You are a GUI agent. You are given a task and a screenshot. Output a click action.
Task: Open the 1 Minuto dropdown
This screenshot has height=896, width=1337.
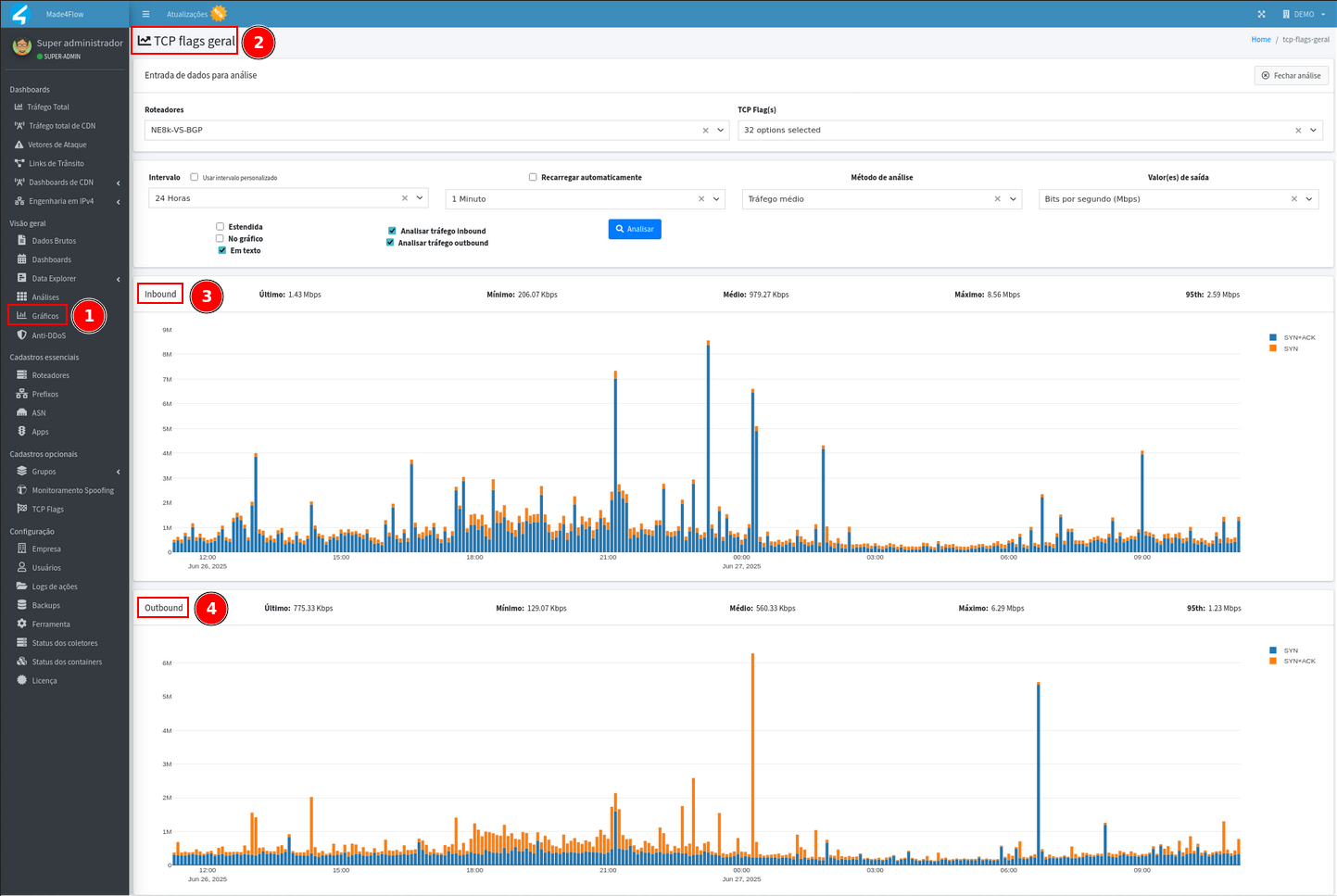click(716, 199)
